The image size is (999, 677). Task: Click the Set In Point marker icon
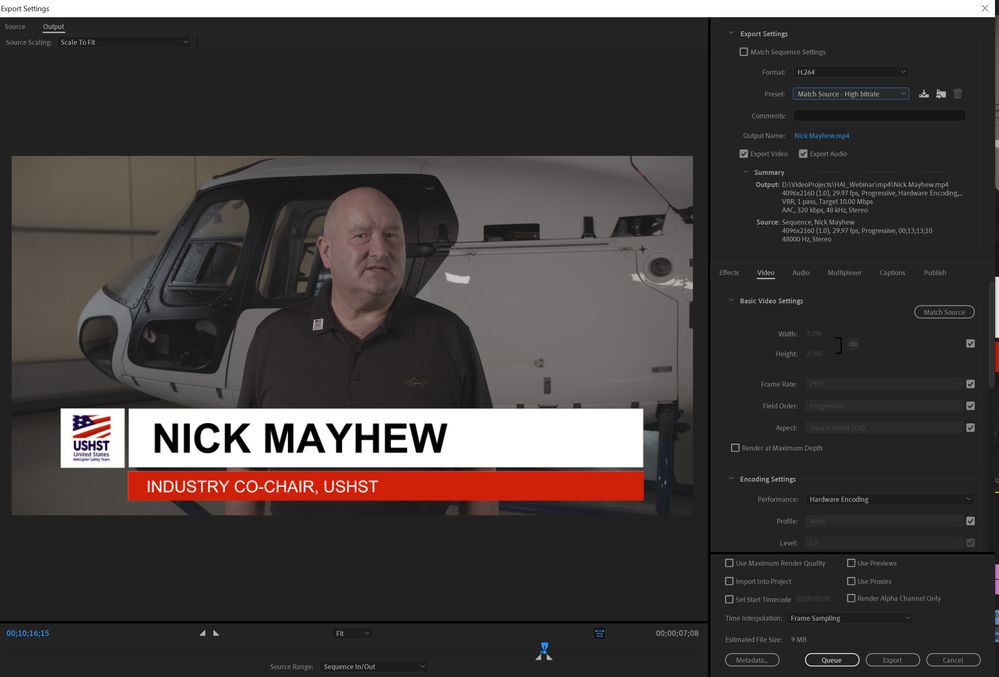pos(203,633)
